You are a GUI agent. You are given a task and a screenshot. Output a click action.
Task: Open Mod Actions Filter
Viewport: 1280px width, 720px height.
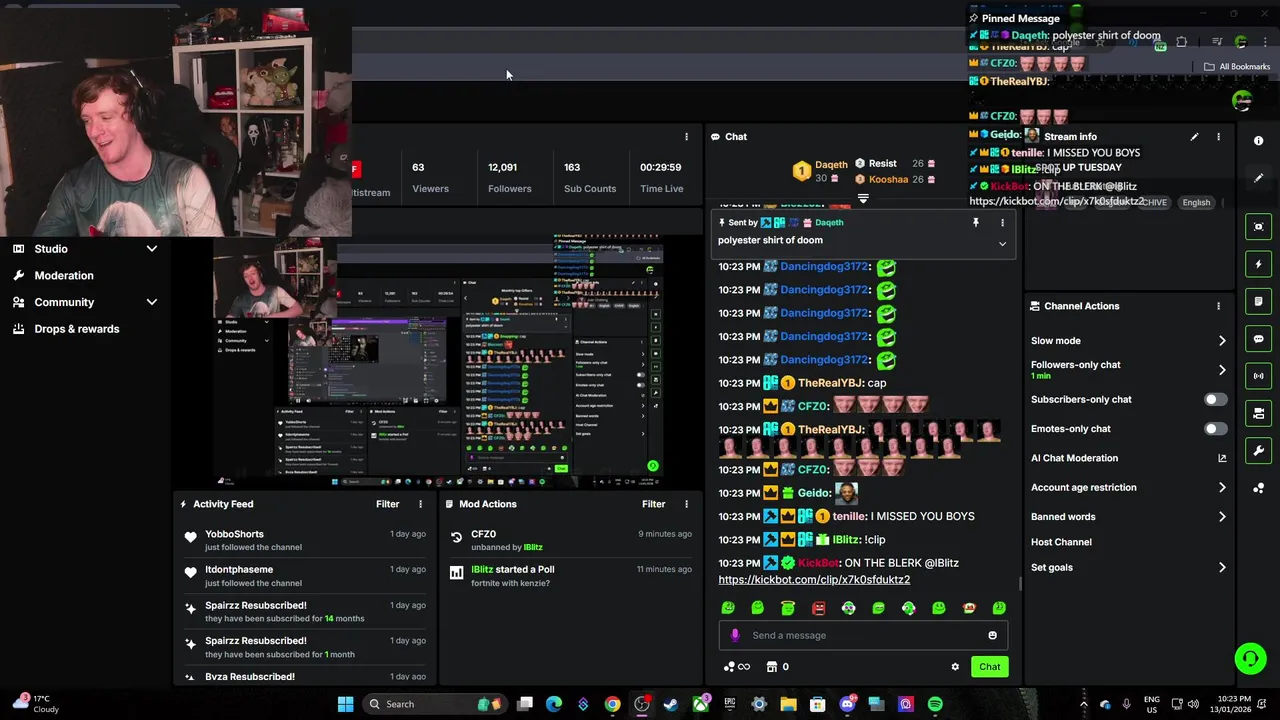pyautogui.click(x=653, y=504)
